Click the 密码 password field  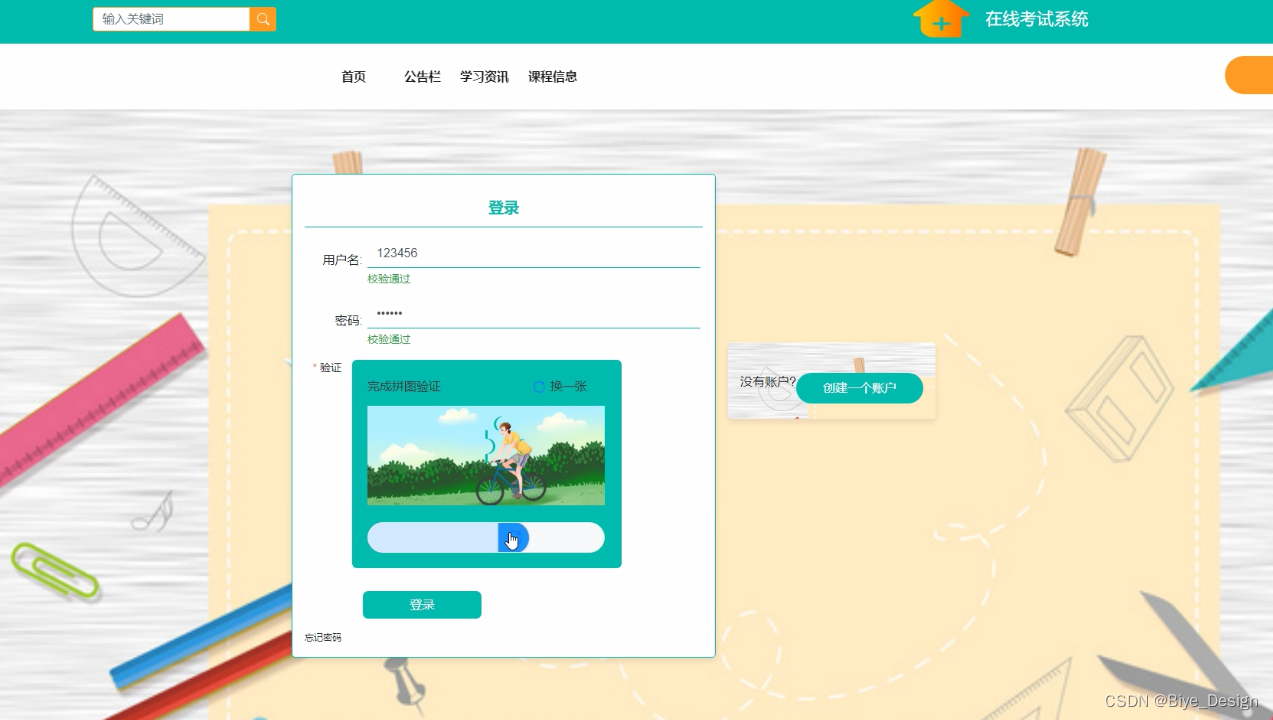(x=533, y=314)
